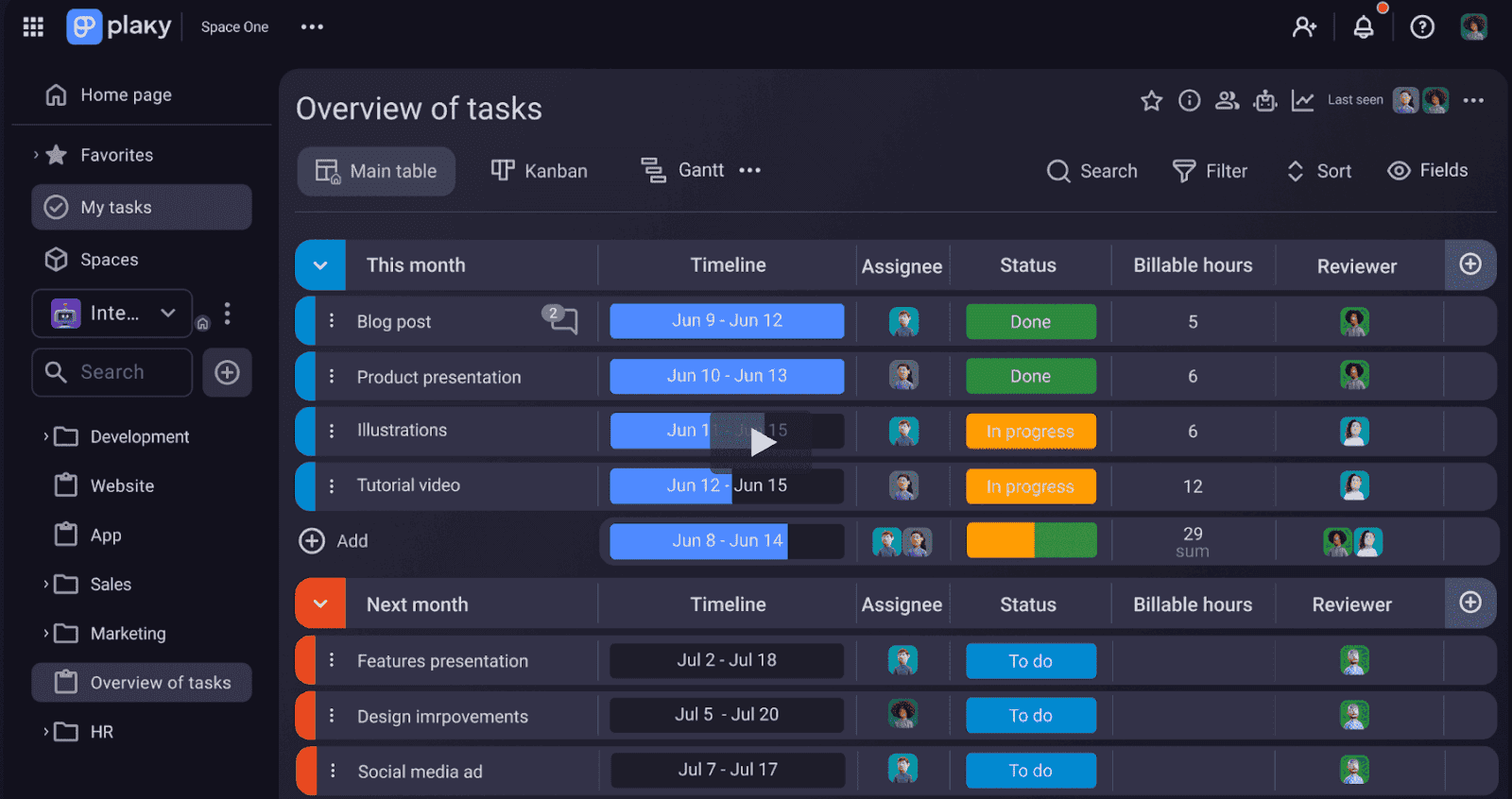Open the board activity chart icon
The image size is (1512, 799).
coord(1303,100)
